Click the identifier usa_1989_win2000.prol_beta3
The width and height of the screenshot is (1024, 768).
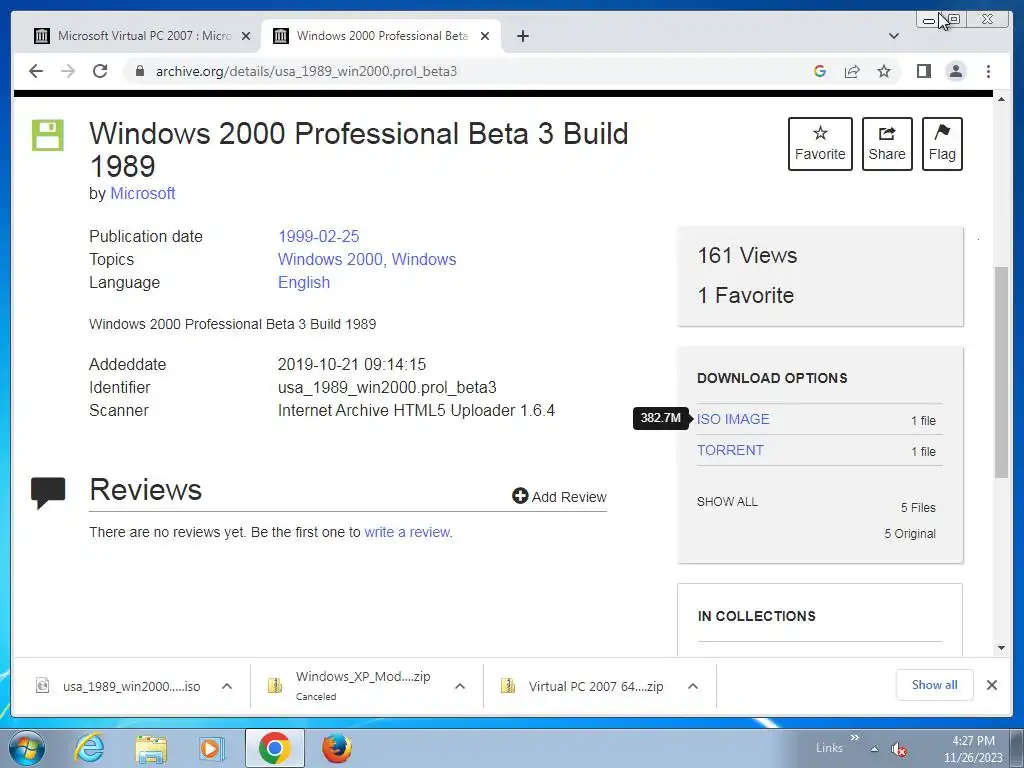coord(387,387)
